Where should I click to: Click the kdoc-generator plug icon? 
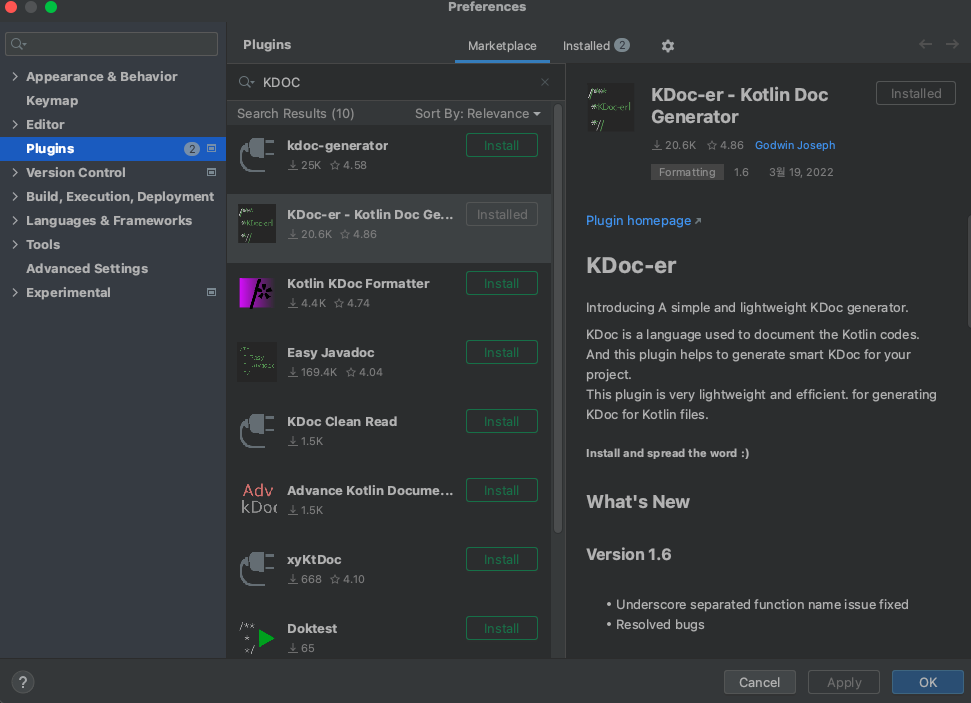(x=257, y=155)
